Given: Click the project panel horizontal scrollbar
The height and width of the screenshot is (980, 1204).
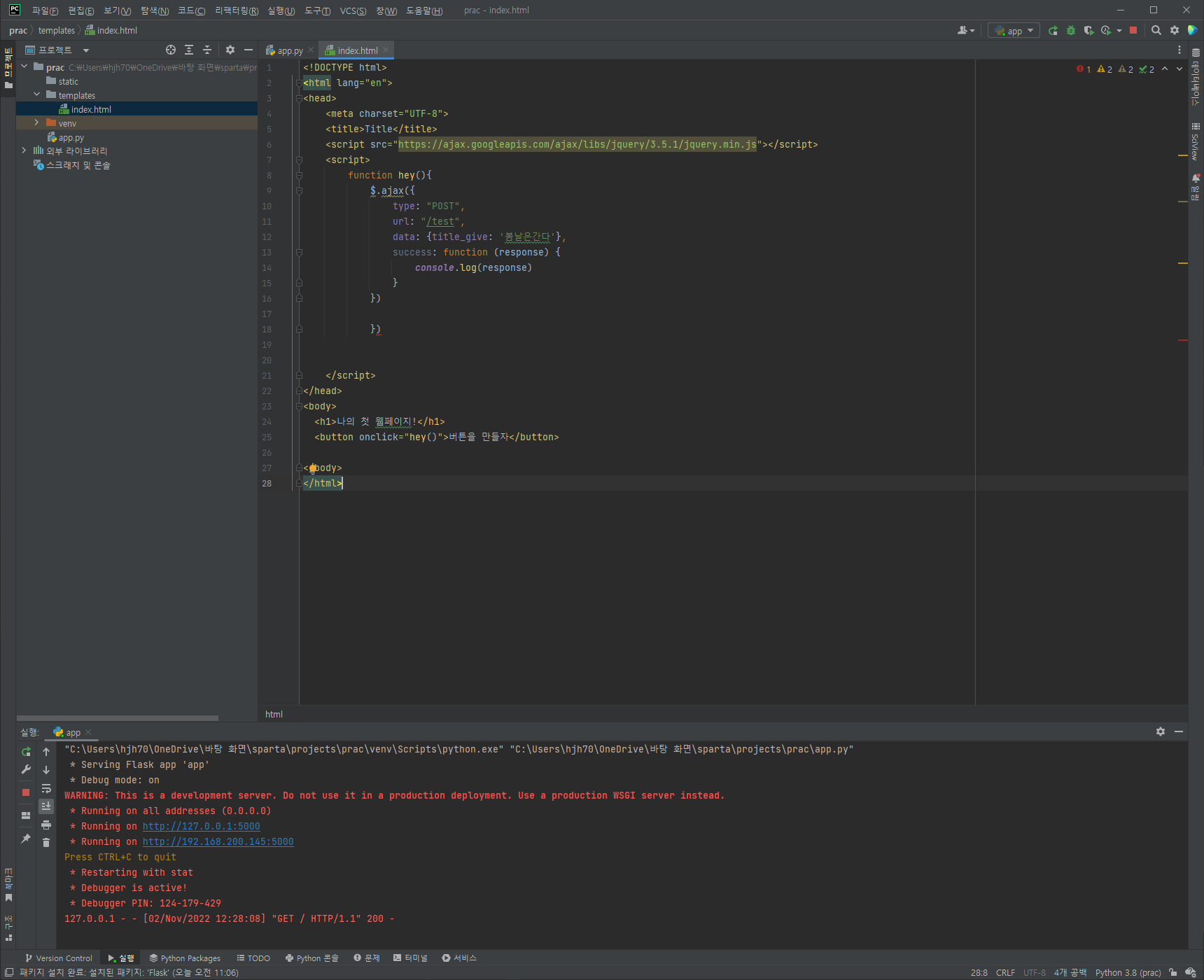Looking at the screenshot, I should (118, 718).
